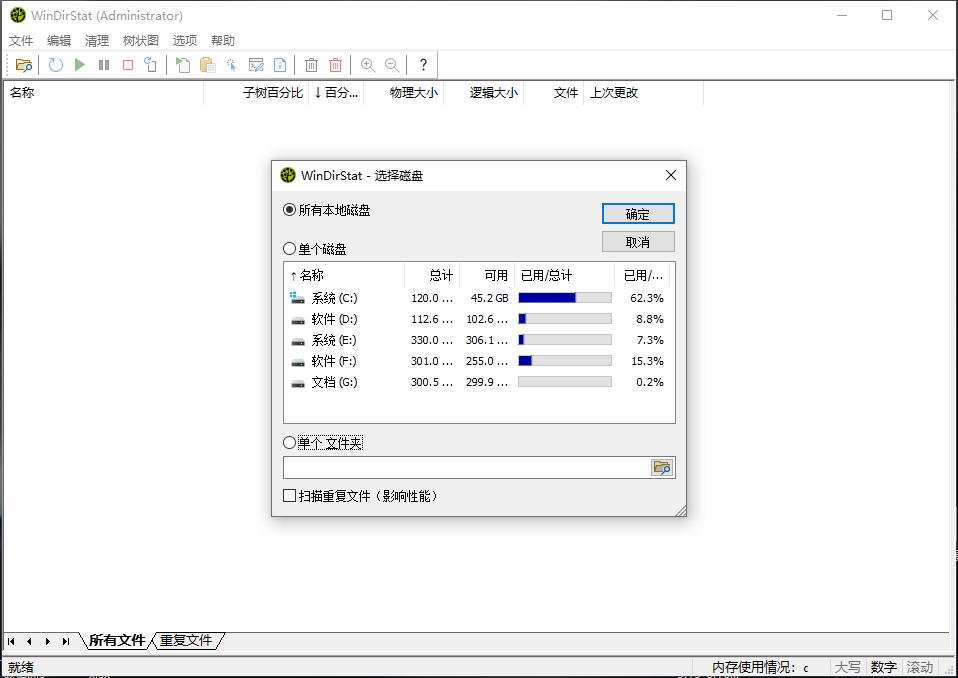The width and height of the screenshot is (958, 678).
Task: Select the 单个磁盘 radio option
Action: click(290, 249)
